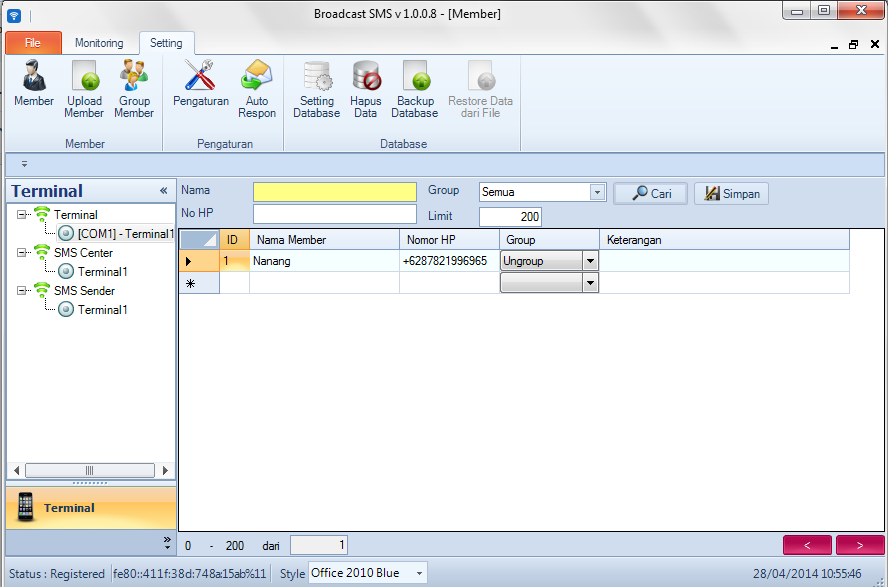Image resolution: width=888 pixels, height=587 pixels.
Task: Click the grid select-all corner cell
Action: pyautogui.click(x=199, y=239)
